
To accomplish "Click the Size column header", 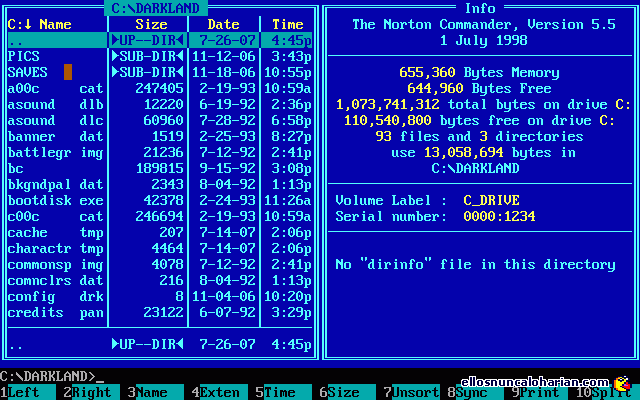I will pyautogui.click(x=151, y=24).
